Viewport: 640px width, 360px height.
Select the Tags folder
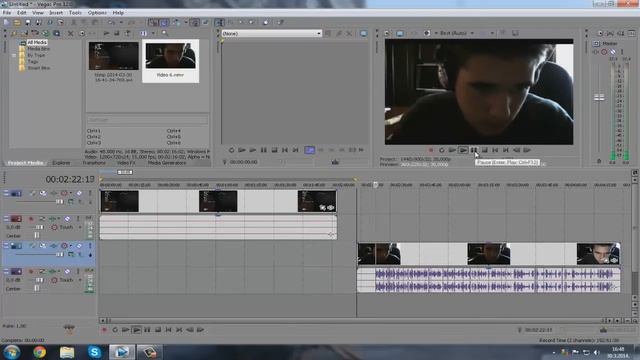[x=33, y=62]
